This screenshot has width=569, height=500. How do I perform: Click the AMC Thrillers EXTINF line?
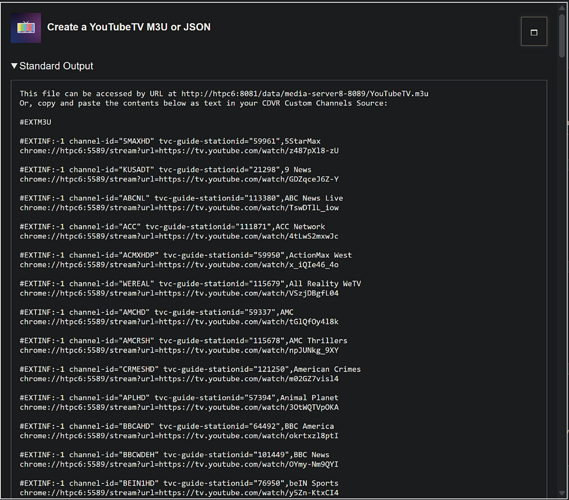click(184, 341)
